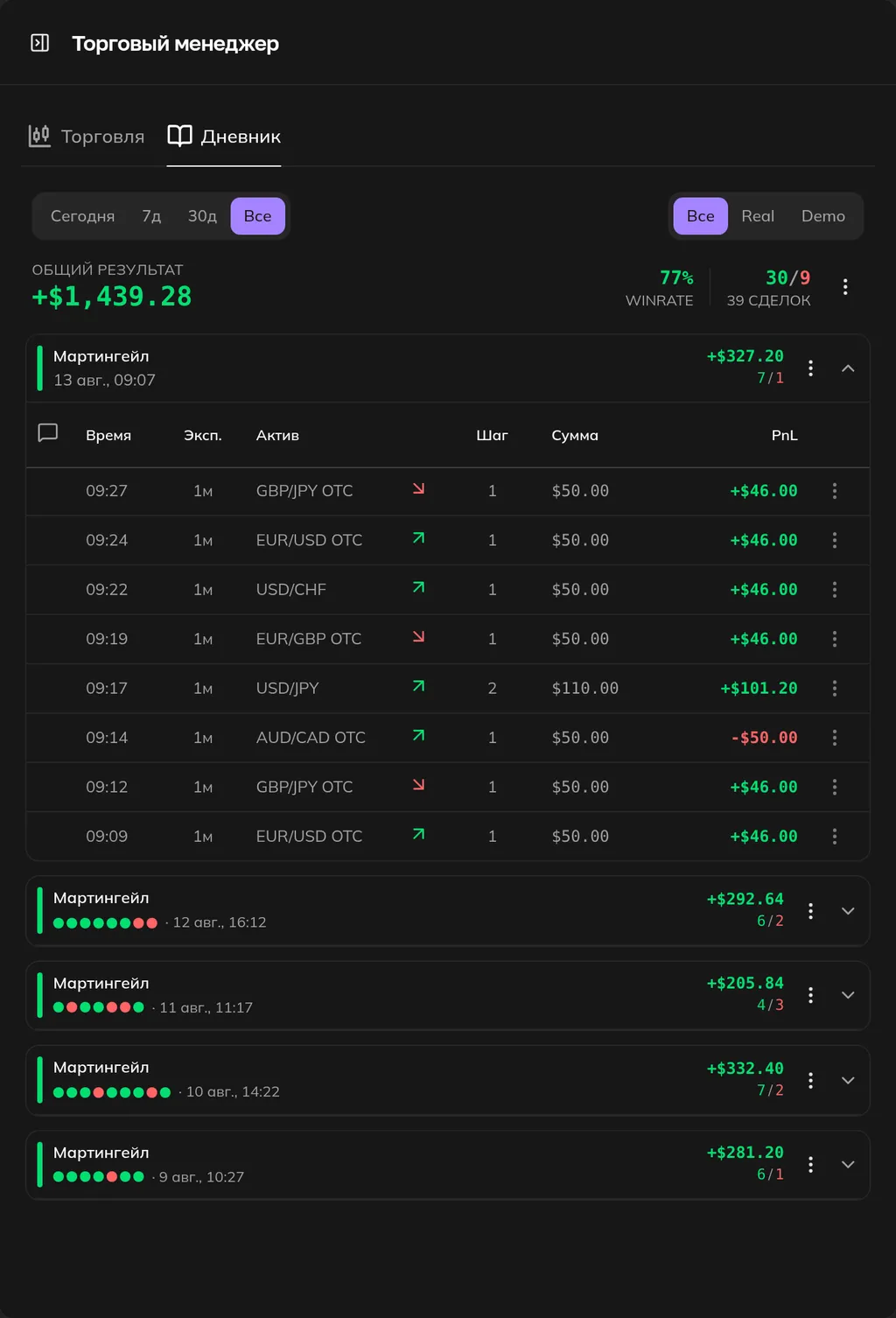Select the Все period filter

[257, 216]
